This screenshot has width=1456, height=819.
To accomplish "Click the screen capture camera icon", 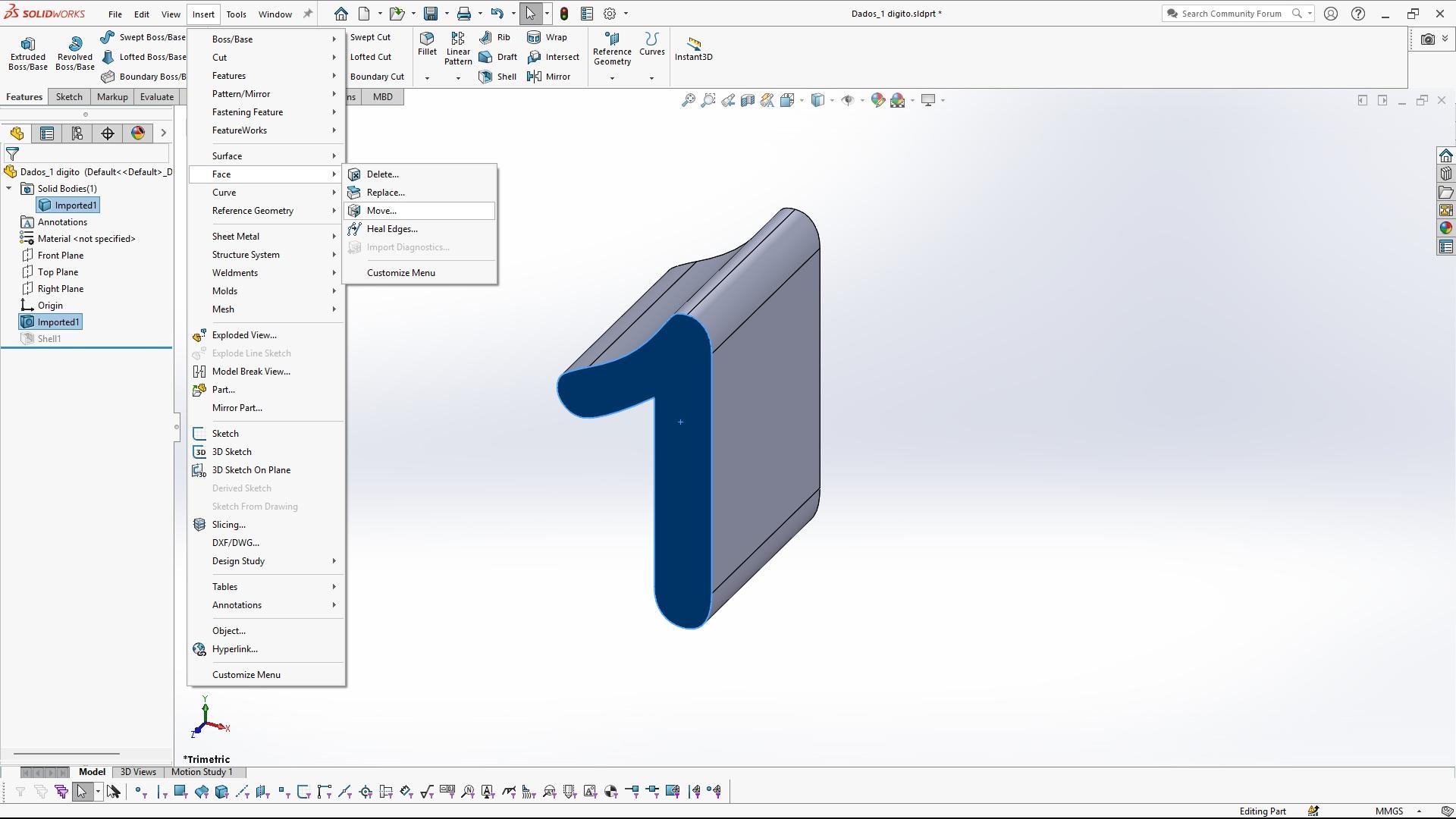I will pyautogui.click(x=1428, y=39).
